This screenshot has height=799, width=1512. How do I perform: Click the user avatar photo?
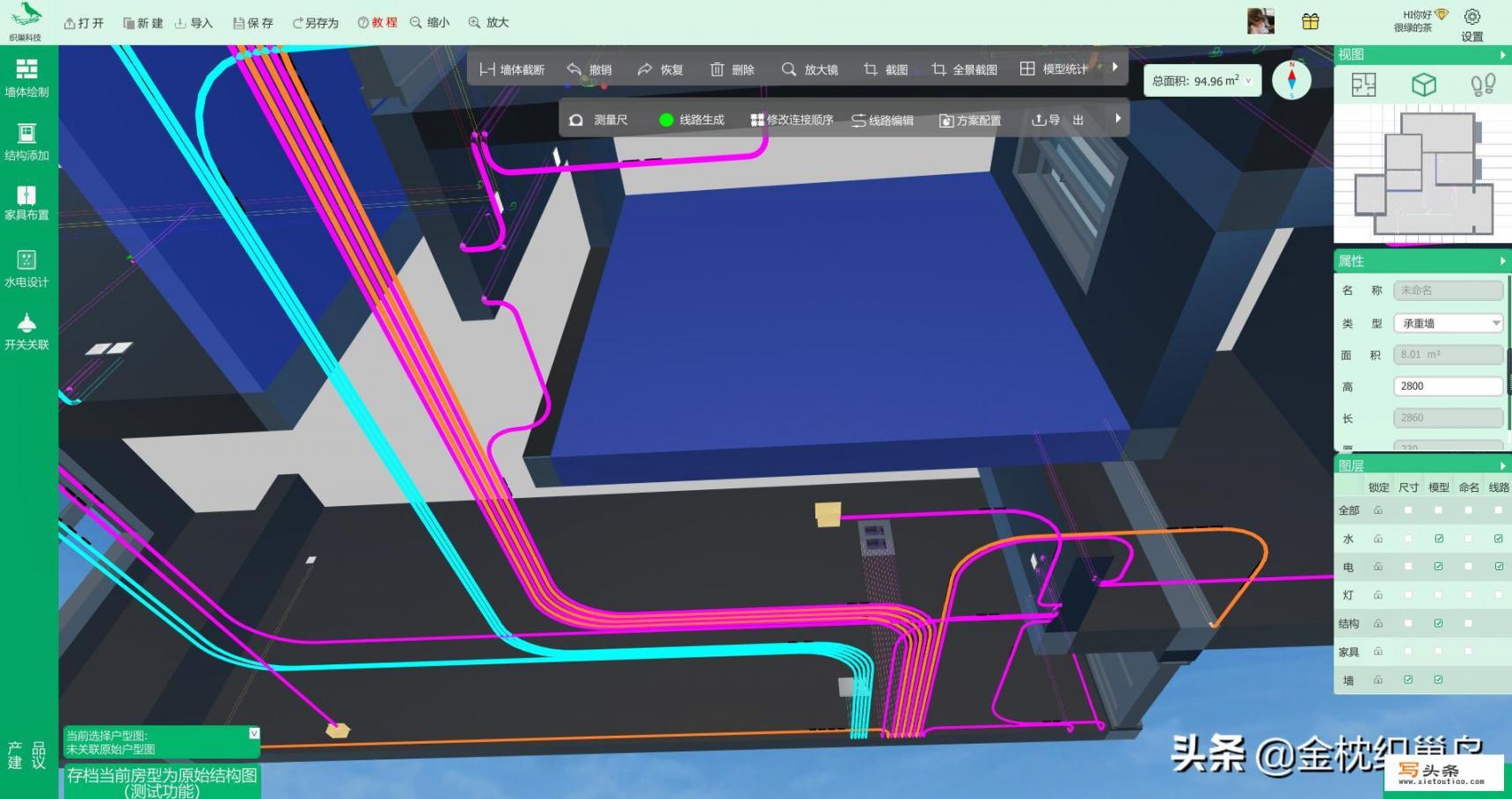(x=1260, y=21)
